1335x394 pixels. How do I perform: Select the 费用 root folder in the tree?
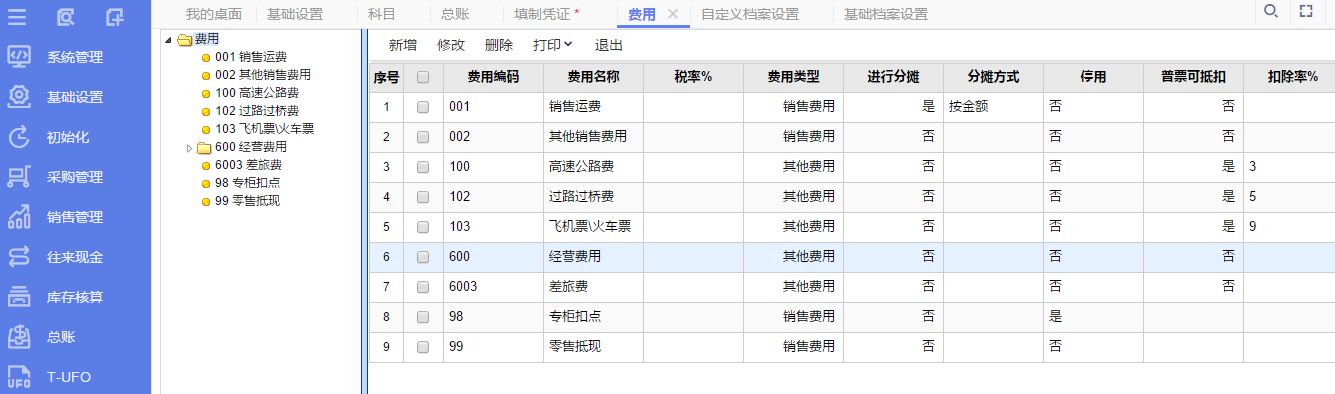(x=207, y=39)
